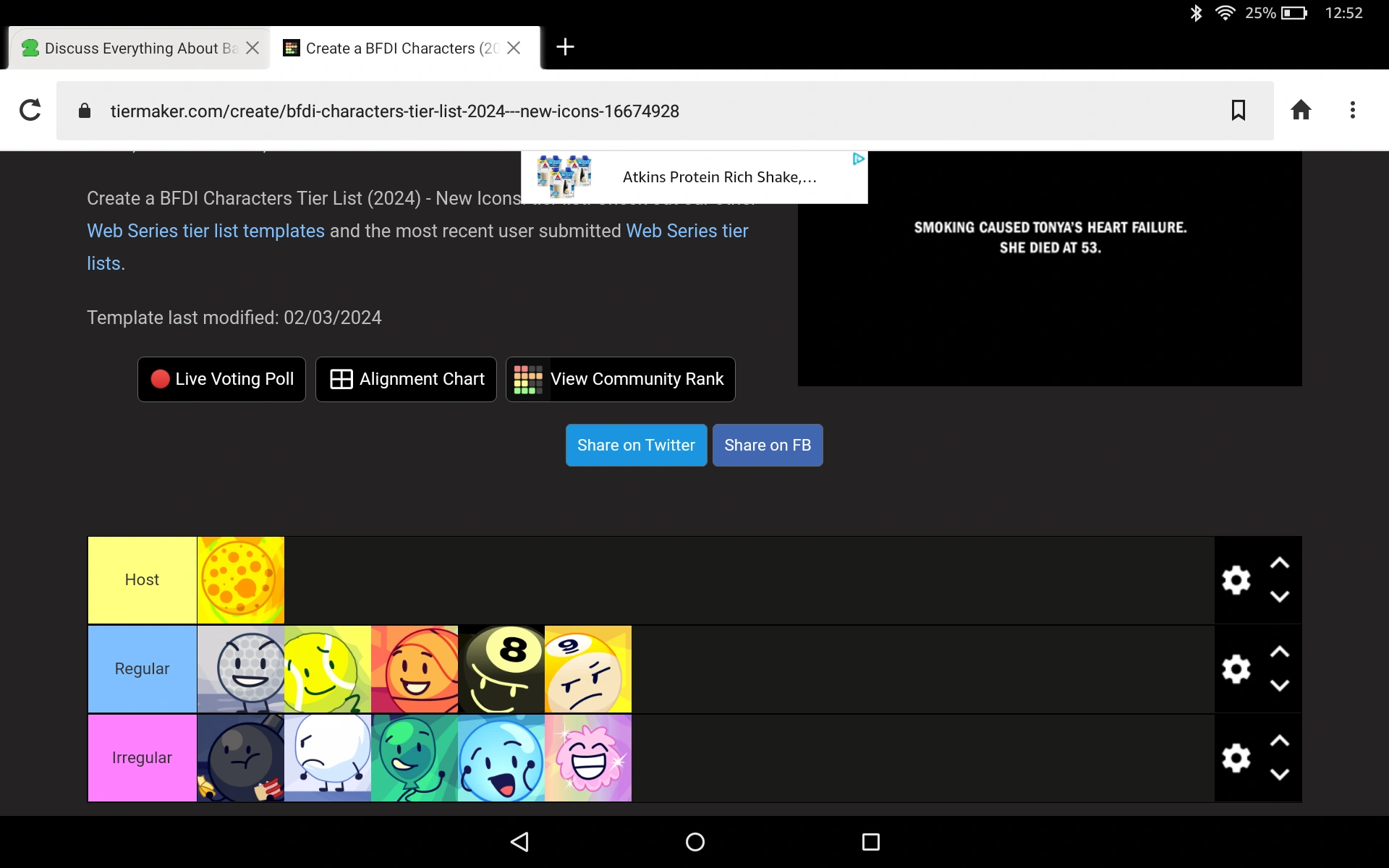The width and height of the screenshot is (1389, 868).
Task: Open settings gear for Irregular tier
Action: point(1236,758)
